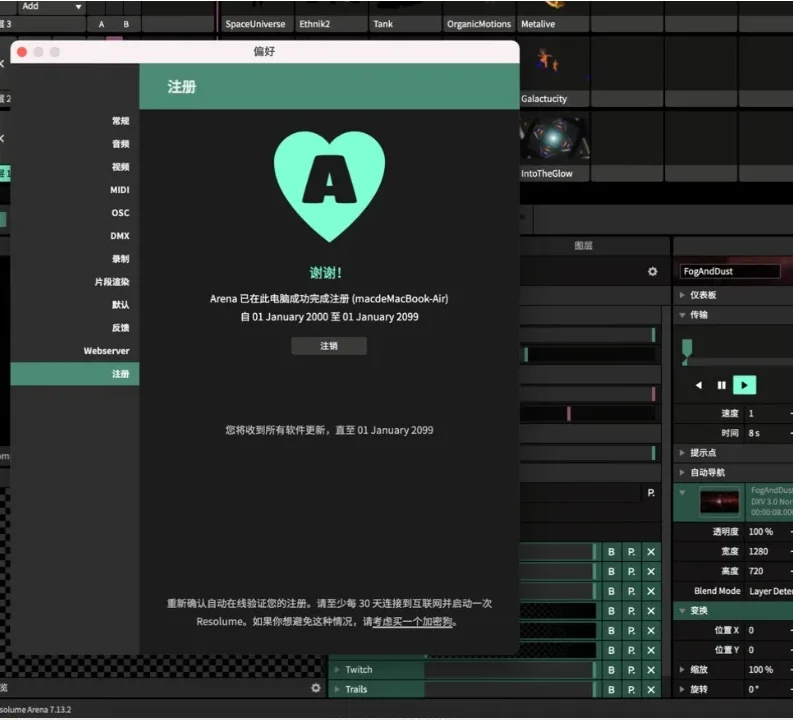Click the standalone P preset button above the effects

tap(651, 493)
